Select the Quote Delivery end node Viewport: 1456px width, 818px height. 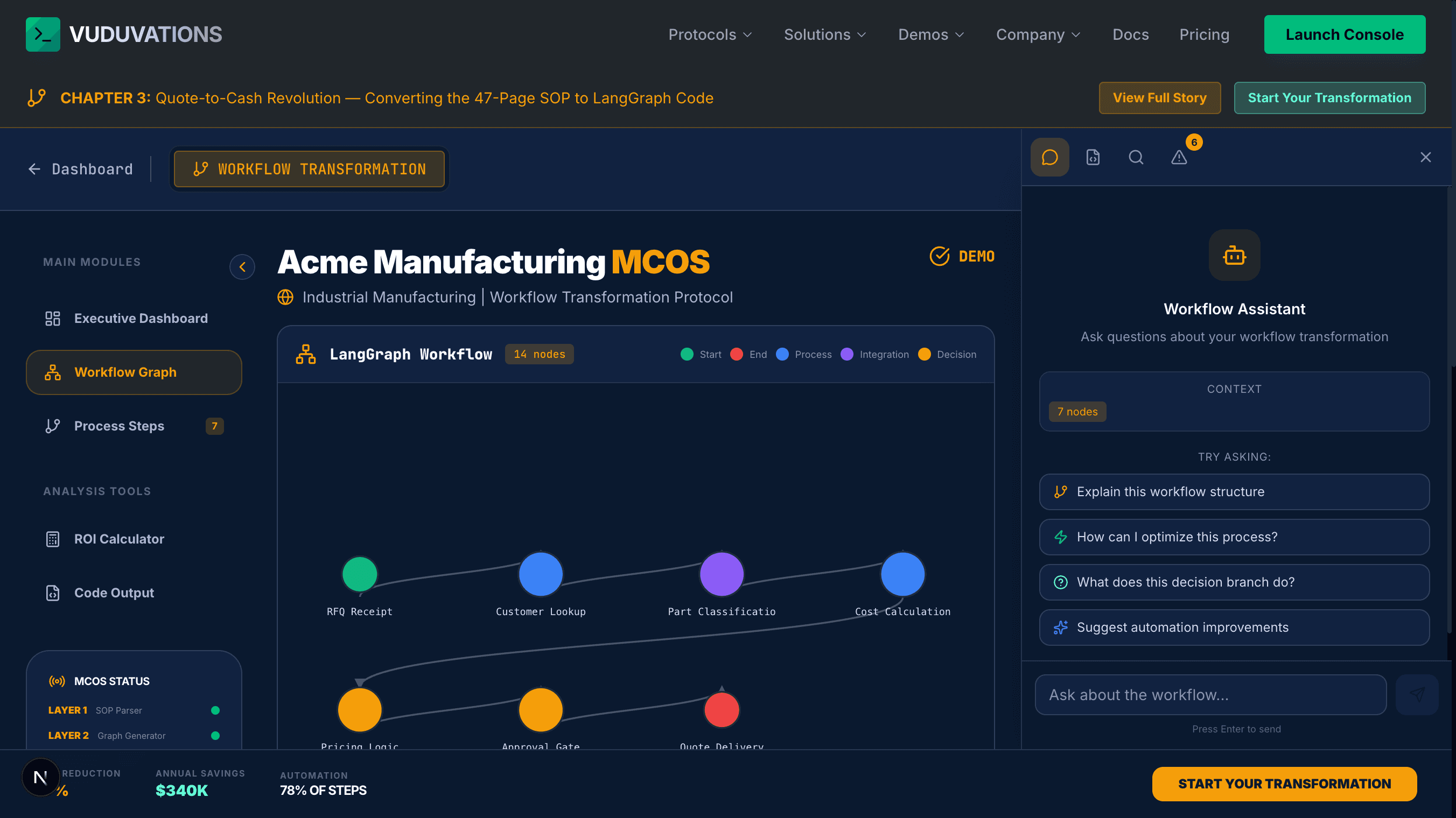(x=721, y=709)
